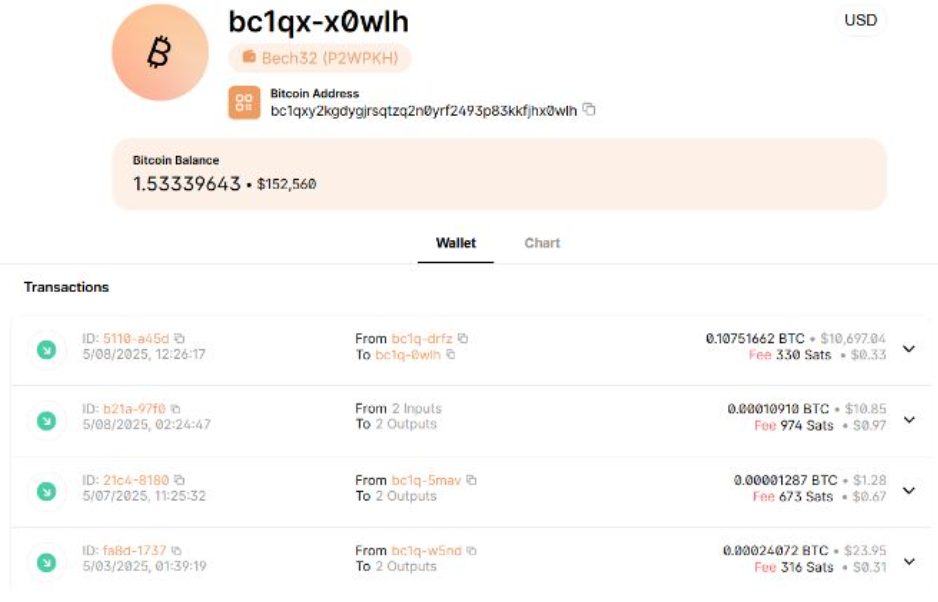Viewport: 938px width, 602px height.
Task: Copy transaction ID fa8d-1737
Action: (176, 550)
